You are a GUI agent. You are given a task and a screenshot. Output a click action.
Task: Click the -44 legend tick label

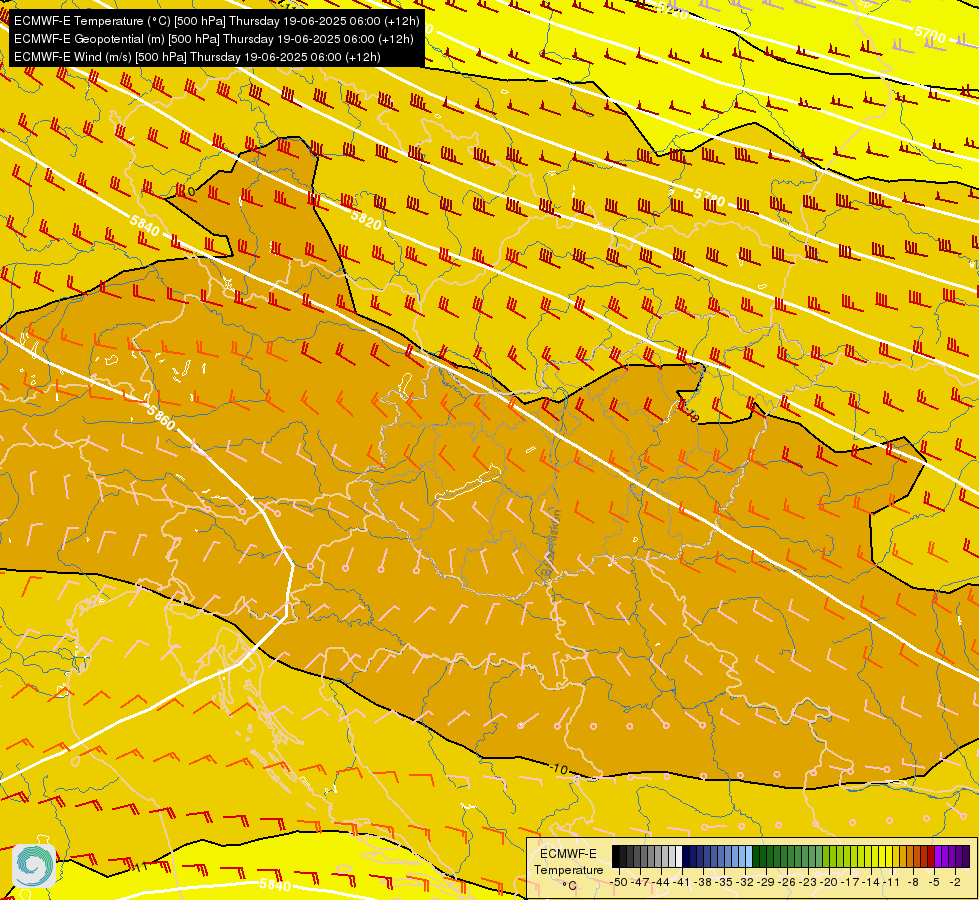[661, 882]
